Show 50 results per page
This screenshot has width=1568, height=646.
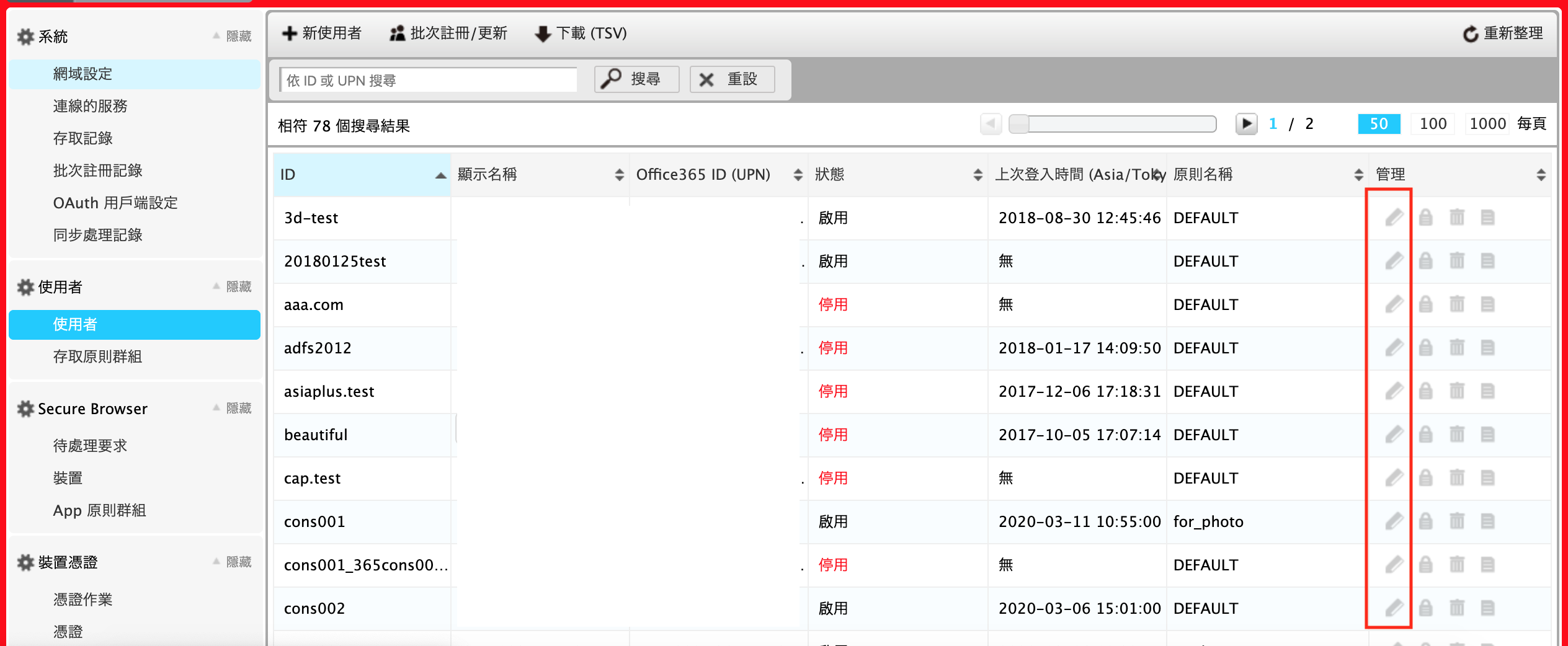click(1379, 124)
